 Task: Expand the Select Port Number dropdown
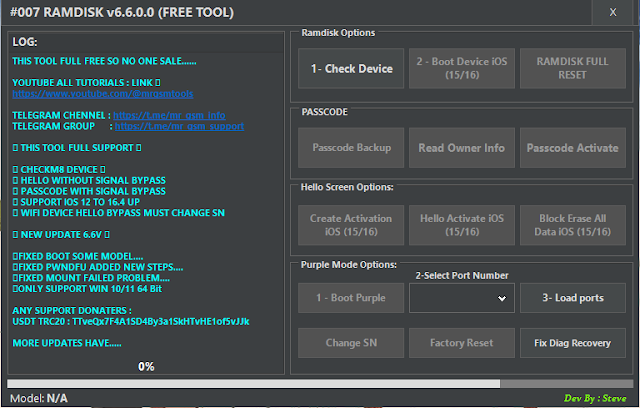462,298
